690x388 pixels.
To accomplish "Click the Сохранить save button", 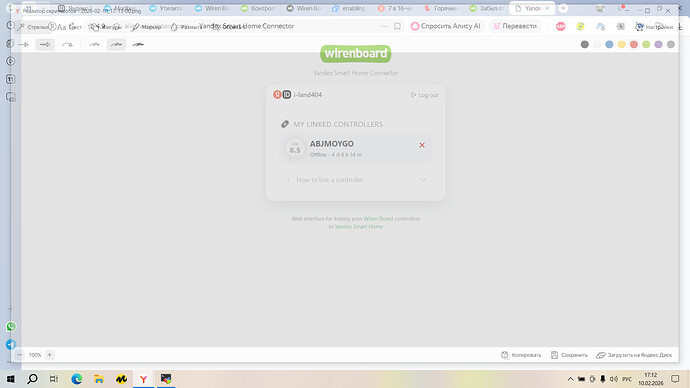I will coord(569,355).
